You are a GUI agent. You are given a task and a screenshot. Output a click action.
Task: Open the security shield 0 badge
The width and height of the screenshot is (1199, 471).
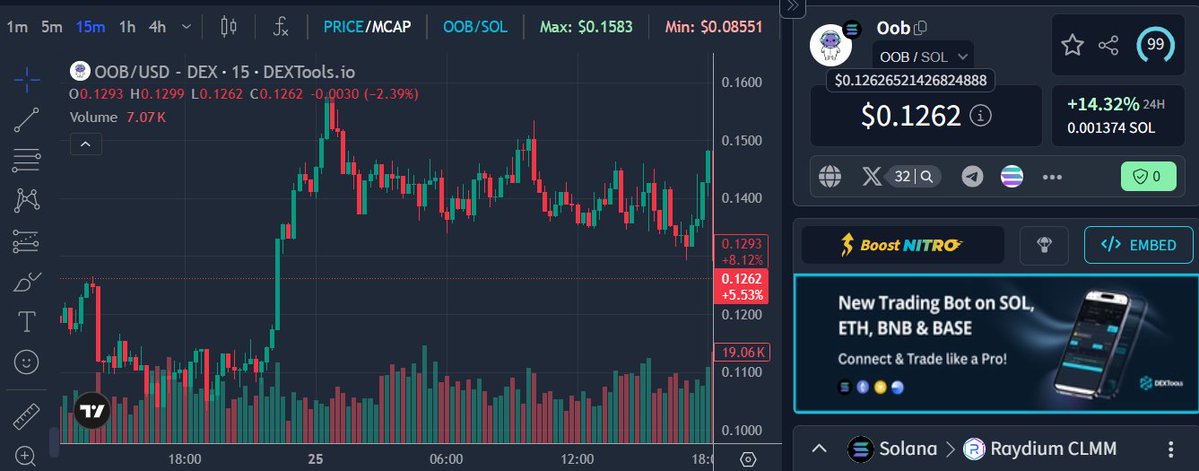tap(1148, 177)
